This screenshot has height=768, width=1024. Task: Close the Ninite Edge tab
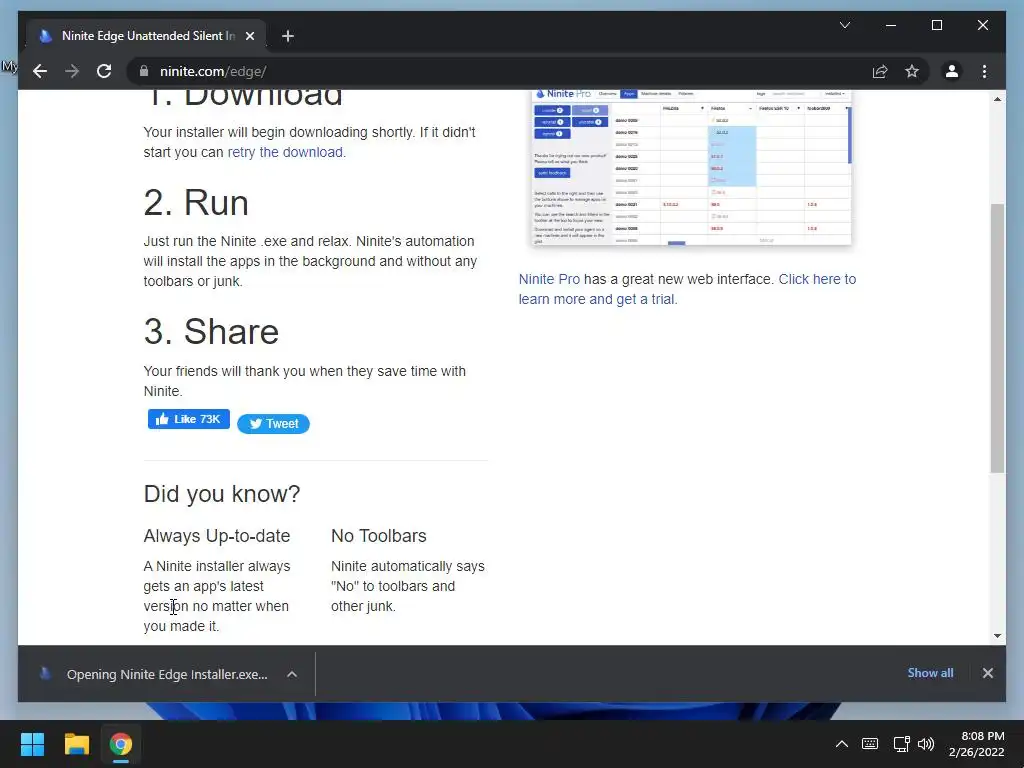tap(249, 36)
